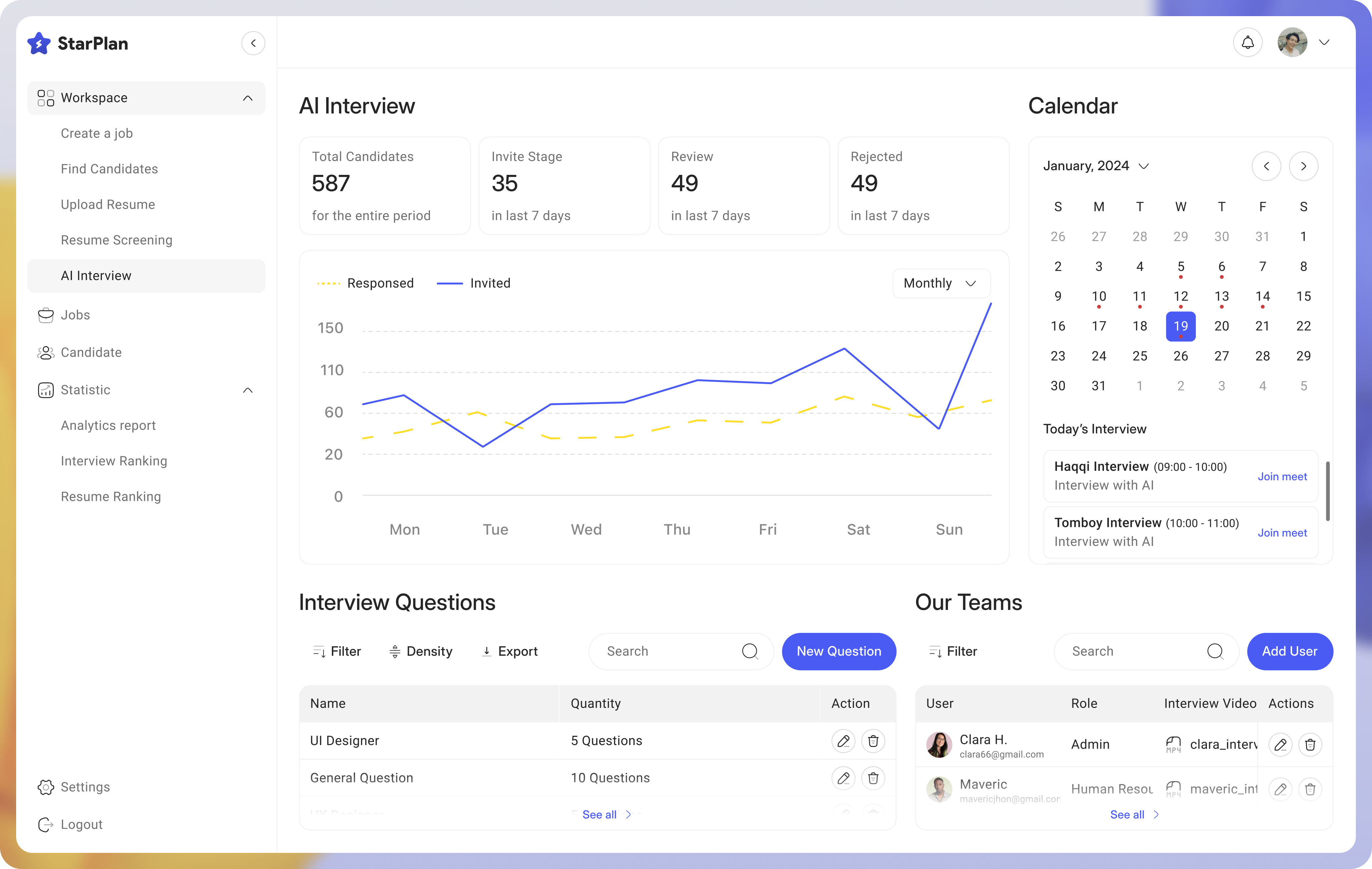The width and height of the screenshot is (1372, 869).
Task: Open the Jobs sidebar item
Action: [x=75, y=315]
